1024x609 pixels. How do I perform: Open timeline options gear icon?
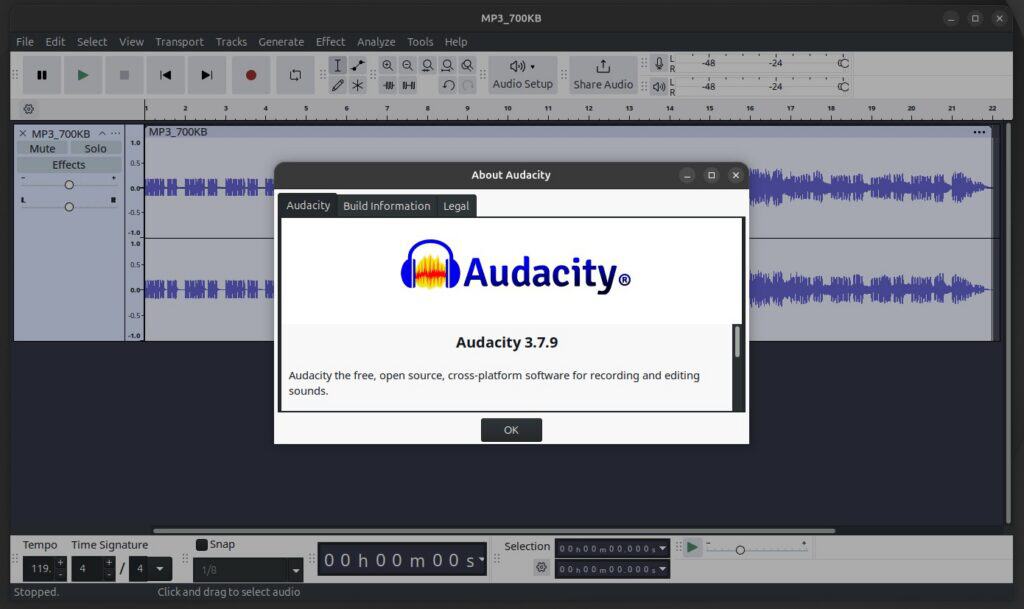coord(29,109)
